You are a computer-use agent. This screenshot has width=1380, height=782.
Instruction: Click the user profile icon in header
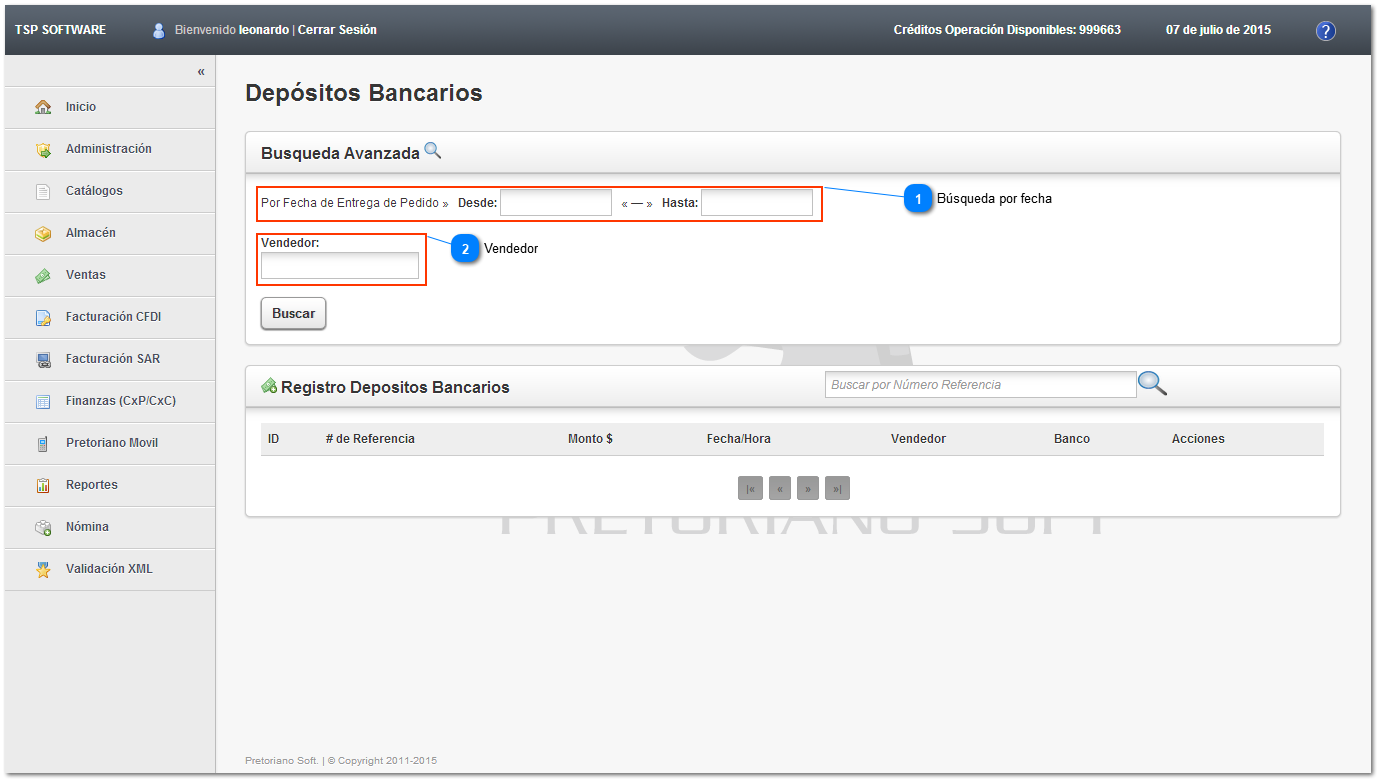tap(158, 30)
